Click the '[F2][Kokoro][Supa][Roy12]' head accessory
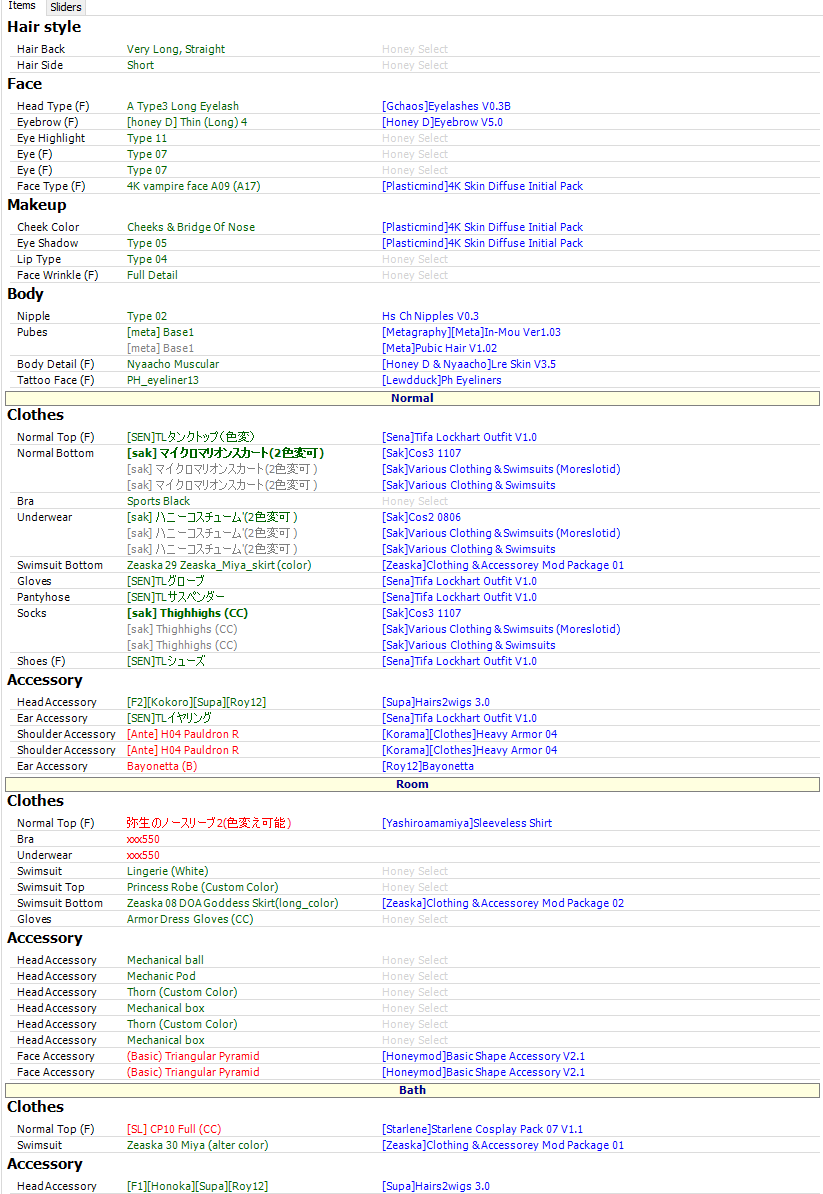The width and height of the screenshot is (823, 1194). [x=196, y=703]
